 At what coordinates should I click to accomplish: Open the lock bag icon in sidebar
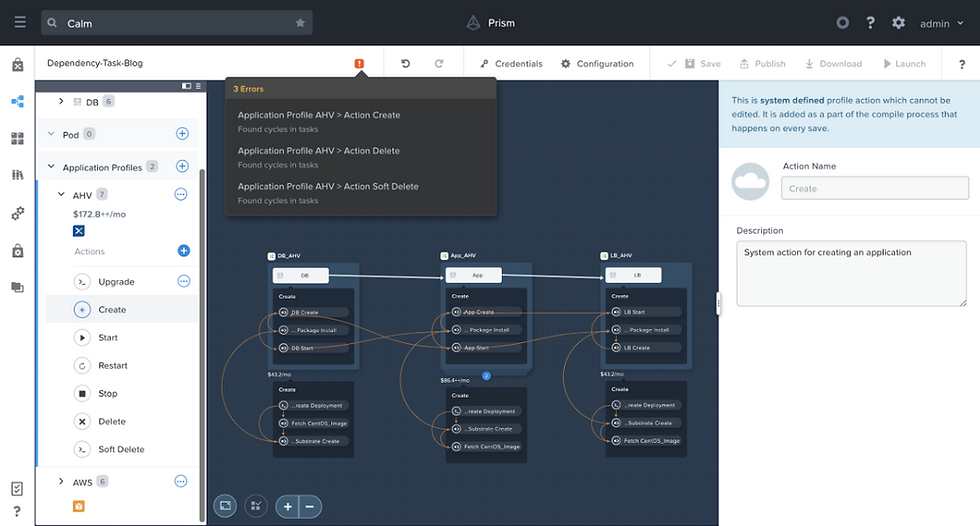pos(18,251)
